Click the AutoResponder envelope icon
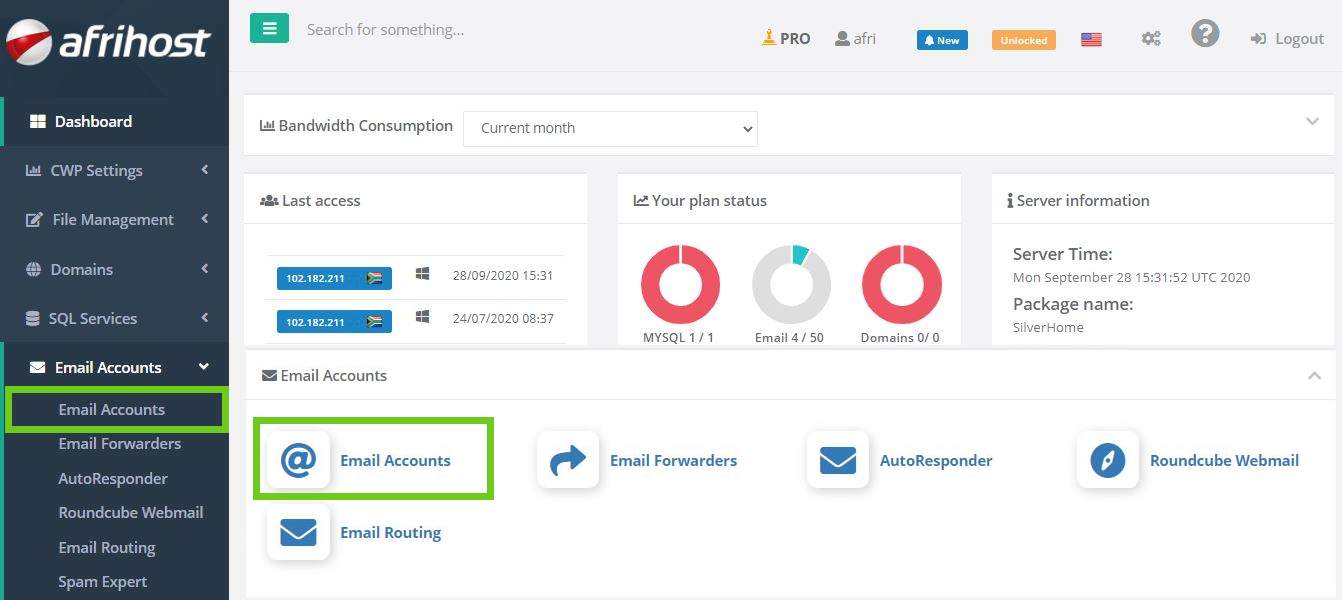Viewport: 1342px width, 600px height. tap(838, 460)
